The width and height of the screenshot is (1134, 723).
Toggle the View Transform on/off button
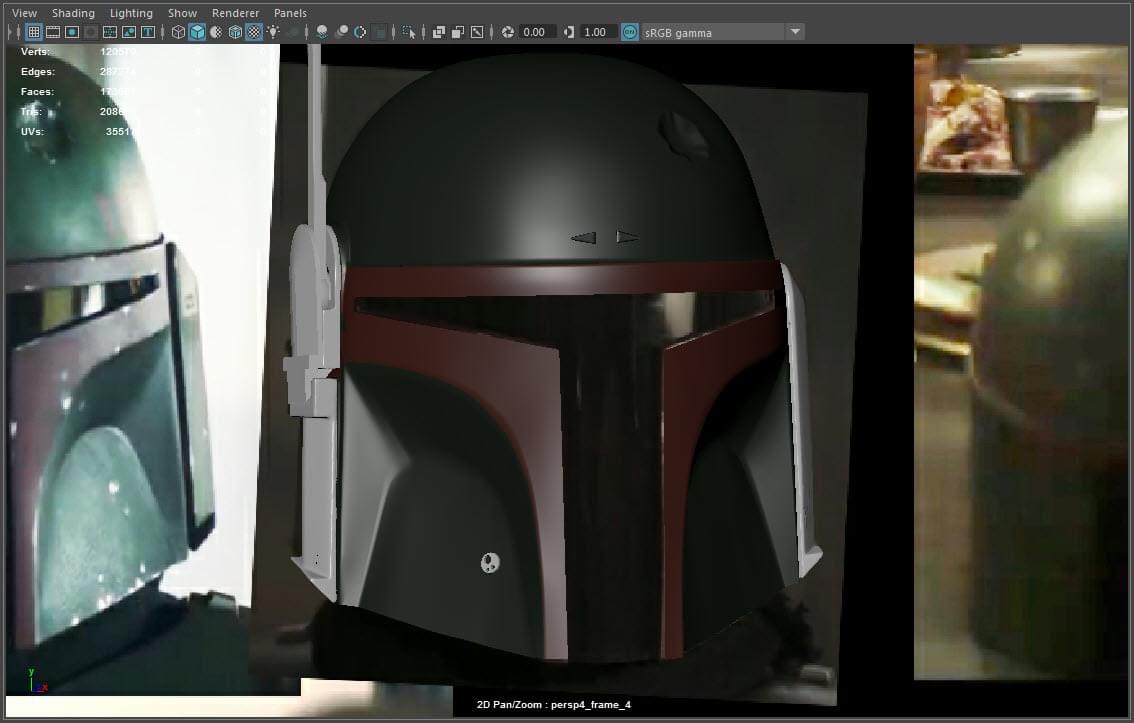[630, 32]
